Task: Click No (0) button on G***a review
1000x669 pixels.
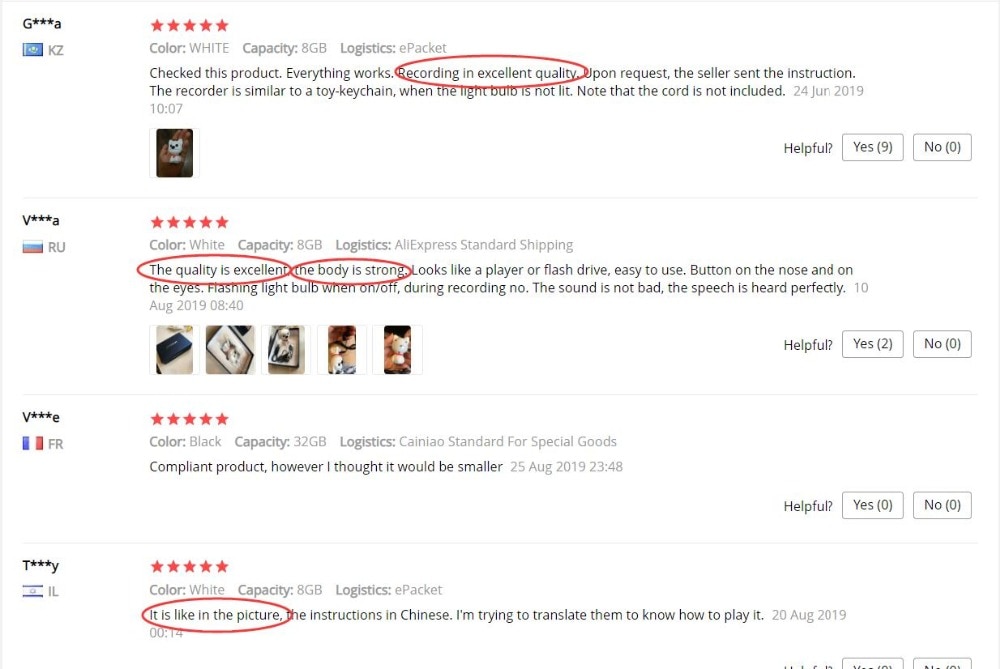Action: tap(942, 147)
